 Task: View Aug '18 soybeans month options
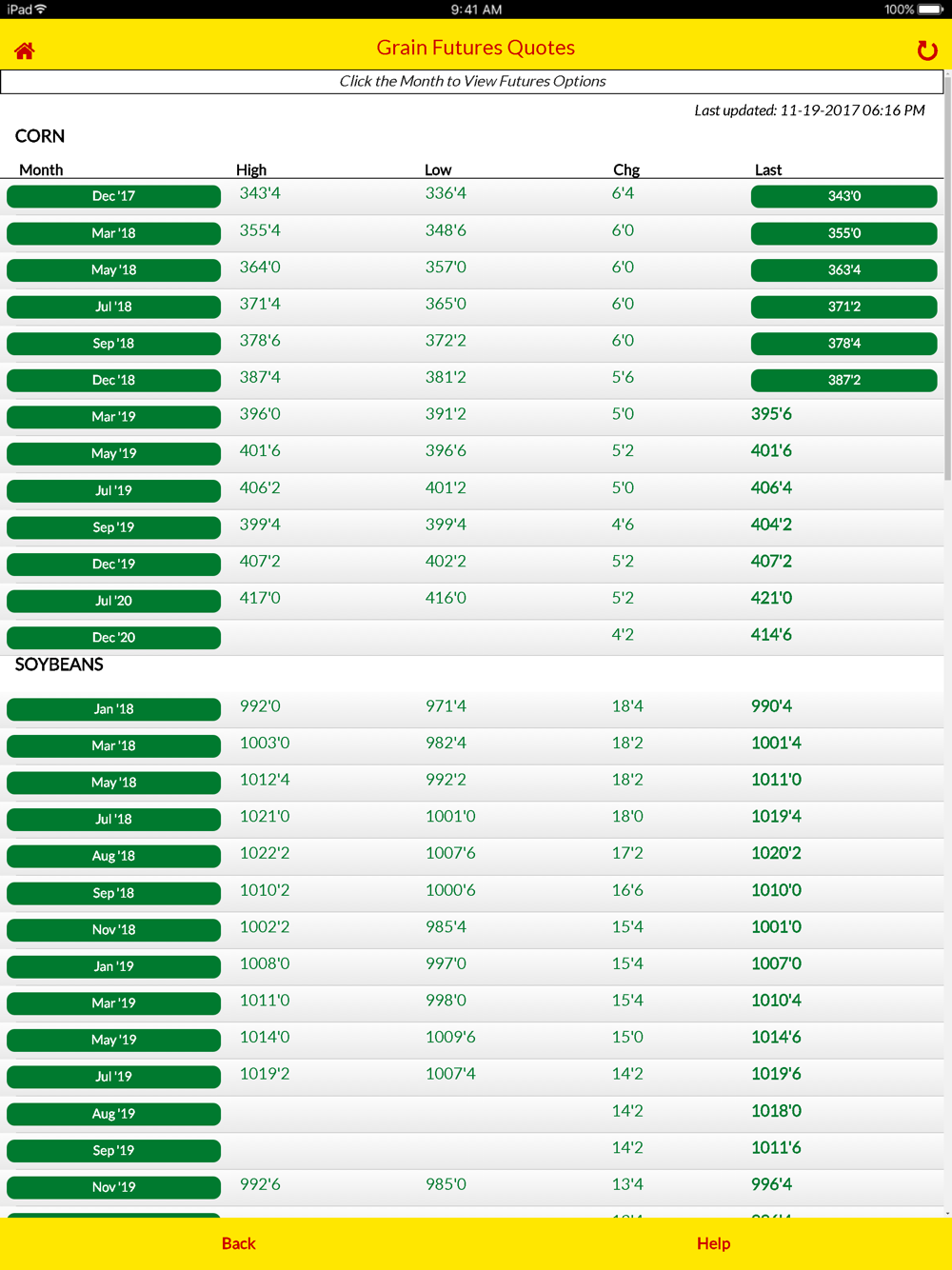pos(113,856)
